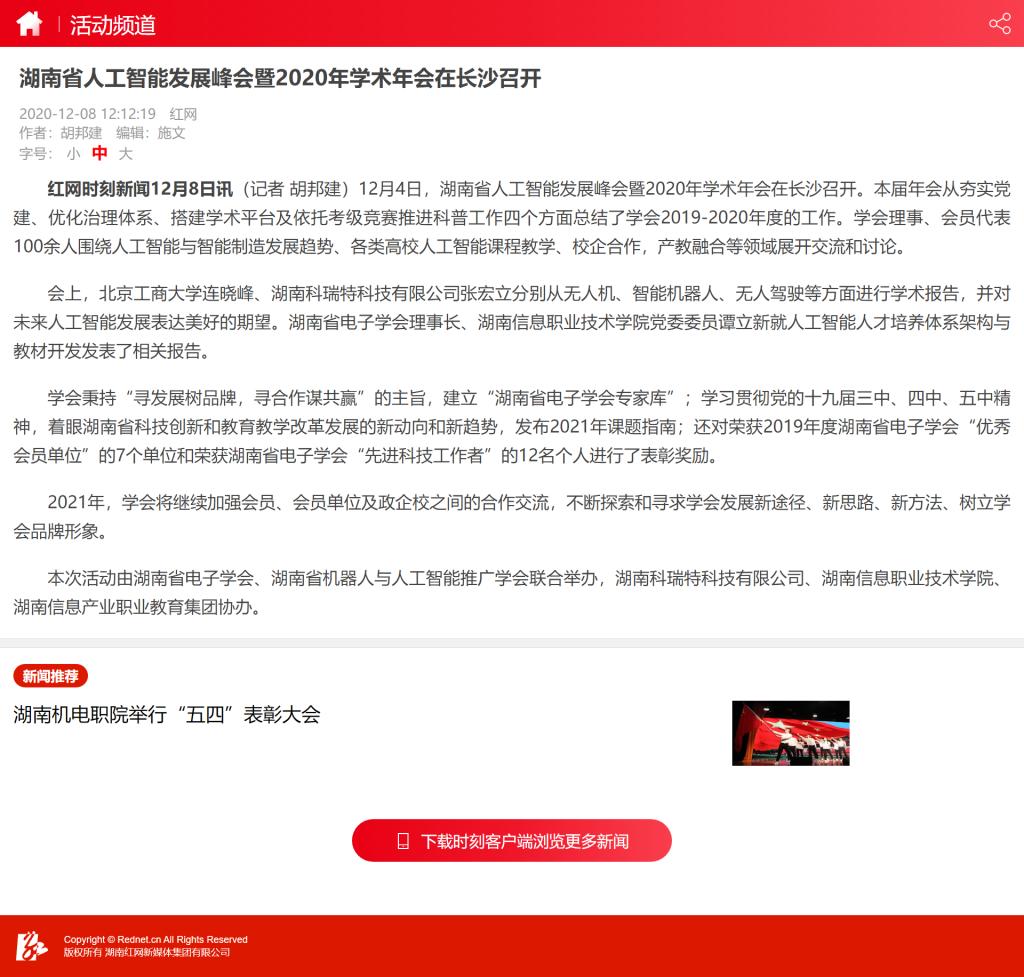Screen dimensions: 1024x977
Task: Click 版权所有 湖南红网新媒体集团有限公司 footer text
Action: coord(147,952)
